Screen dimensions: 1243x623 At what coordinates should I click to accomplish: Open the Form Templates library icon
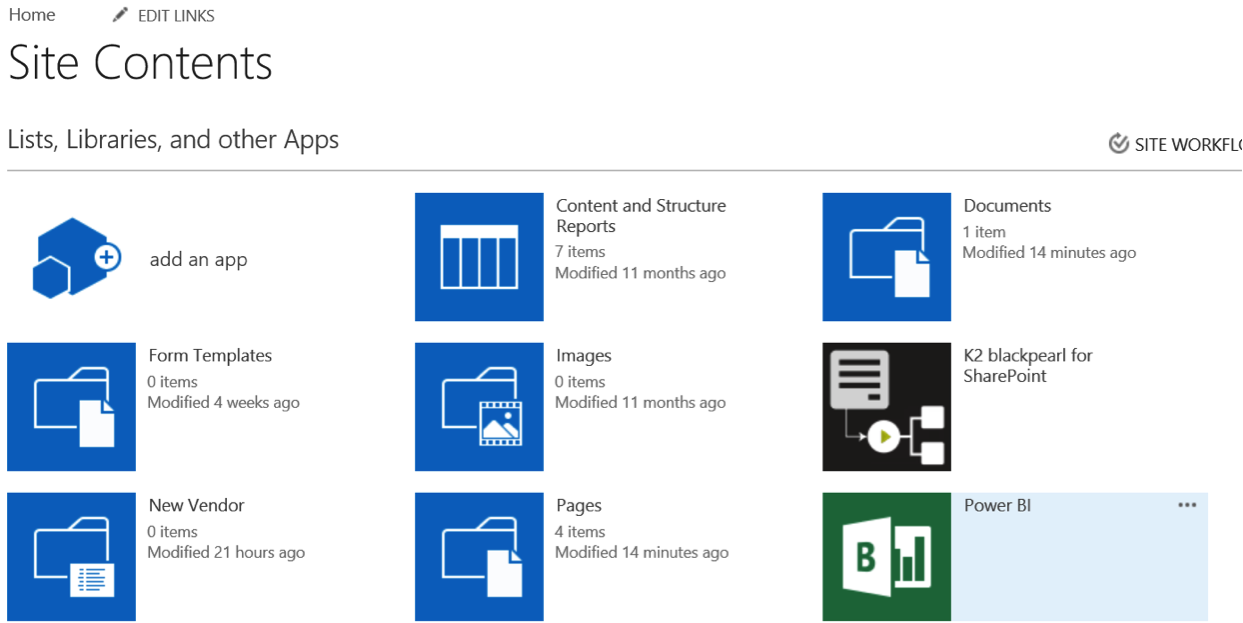click(71, 407)
